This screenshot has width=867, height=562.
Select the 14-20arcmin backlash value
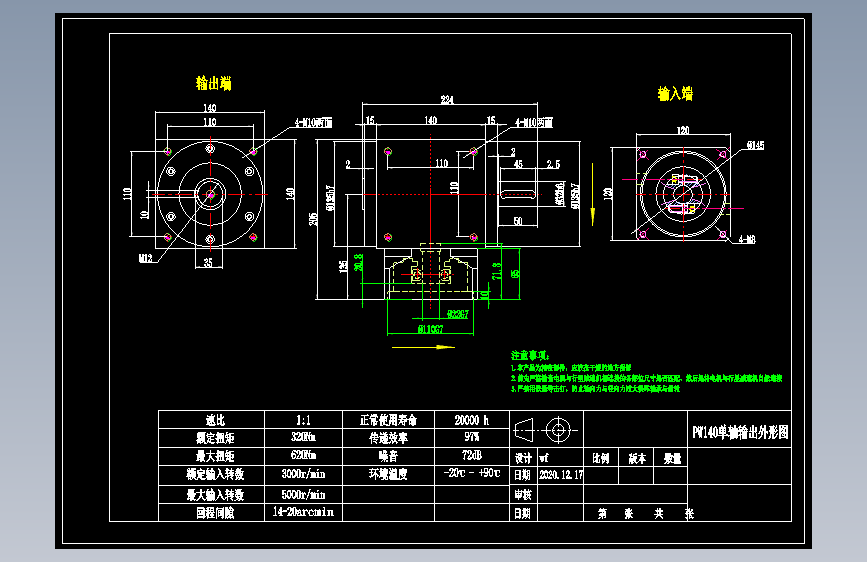click(303, 512)
